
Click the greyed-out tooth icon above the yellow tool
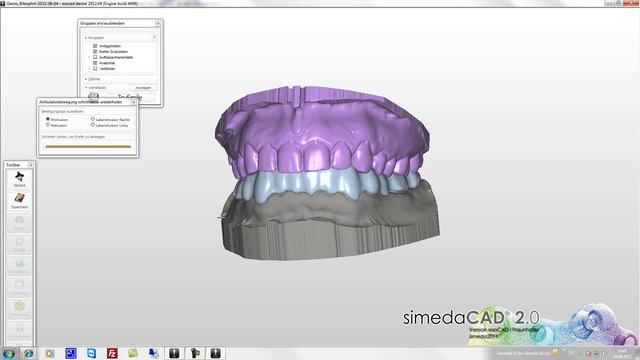[19, 287]
